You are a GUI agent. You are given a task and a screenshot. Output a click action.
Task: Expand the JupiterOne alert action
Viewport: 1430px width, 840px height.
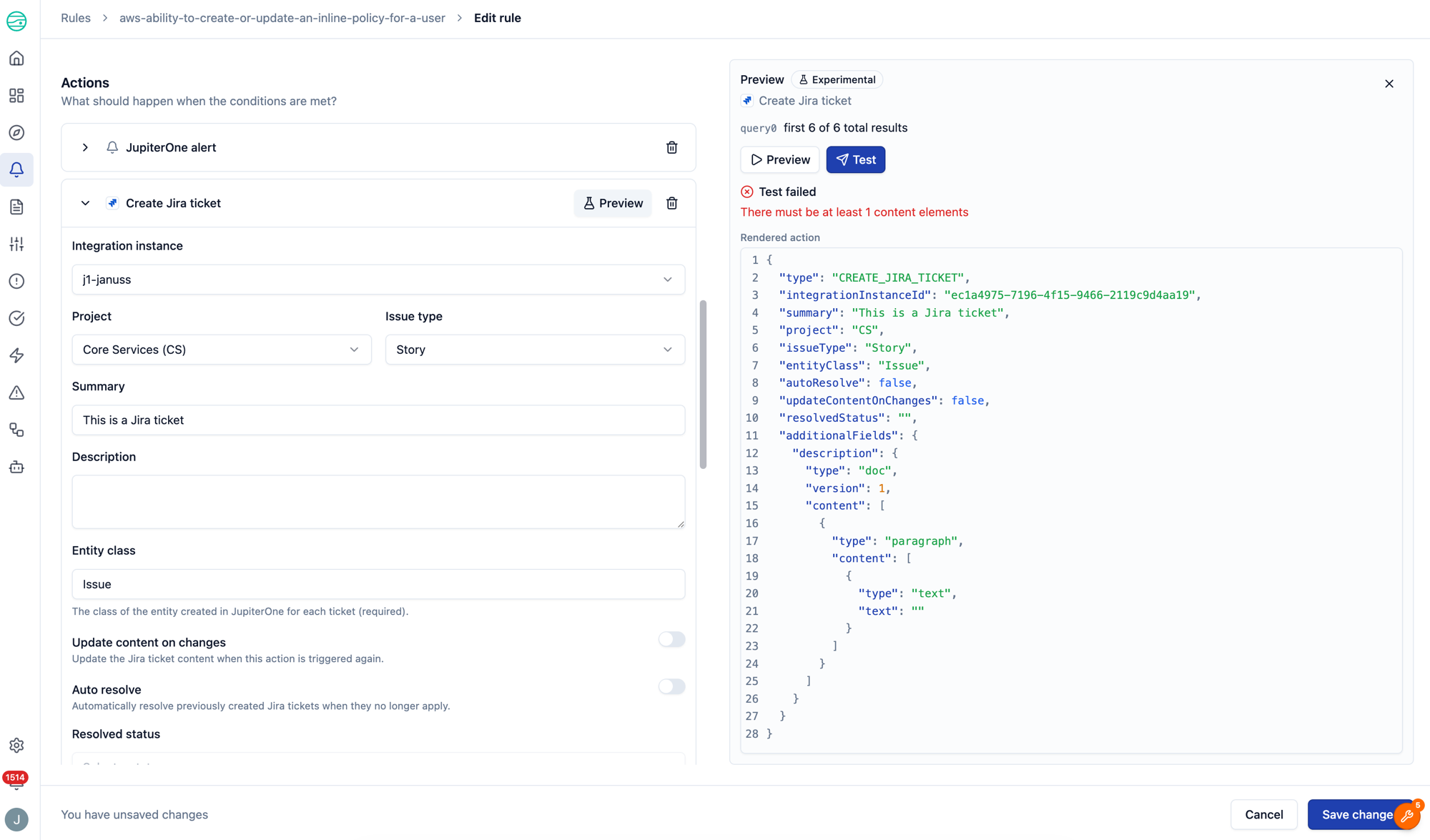pyautogui.click(x=85, y=147)
